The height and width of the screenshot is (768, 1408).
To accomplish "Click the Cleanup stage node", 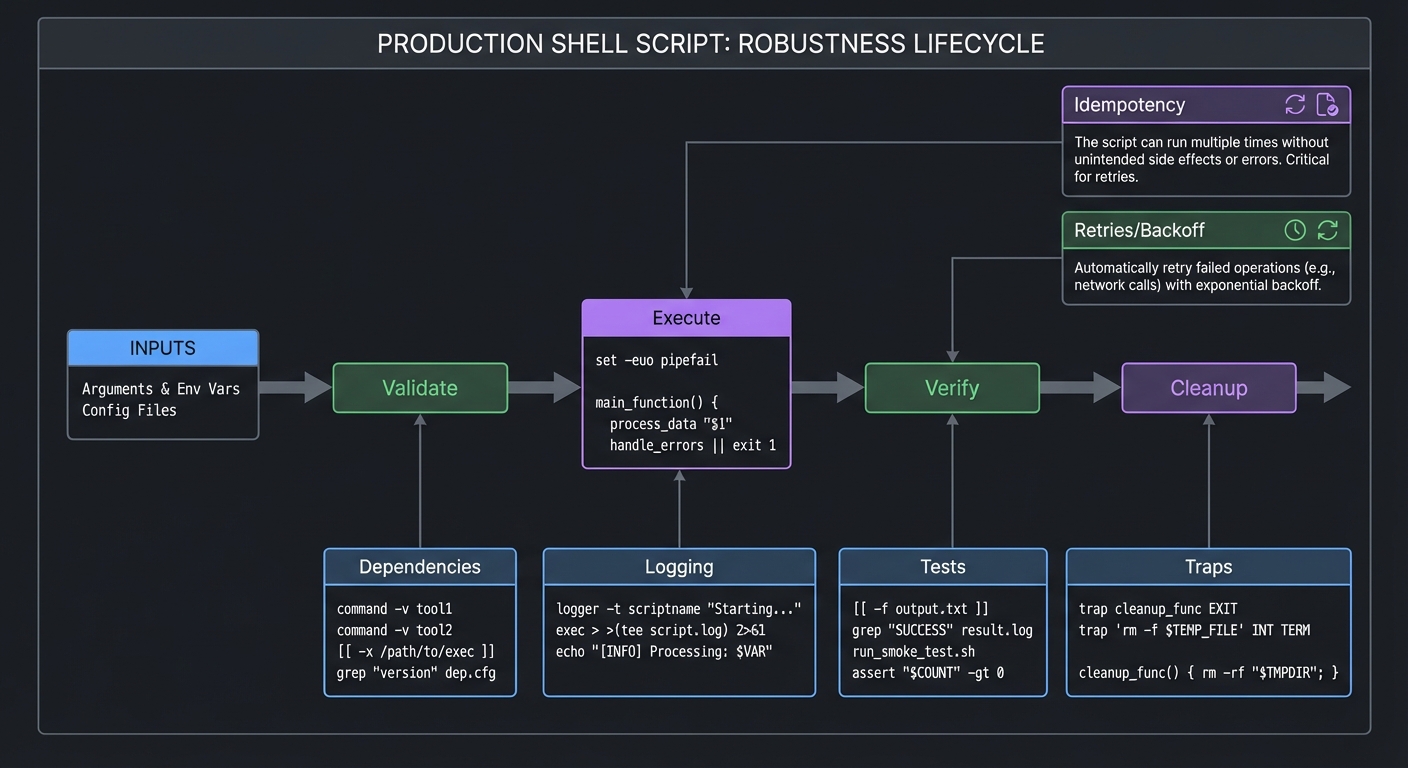I will 1208,388.
